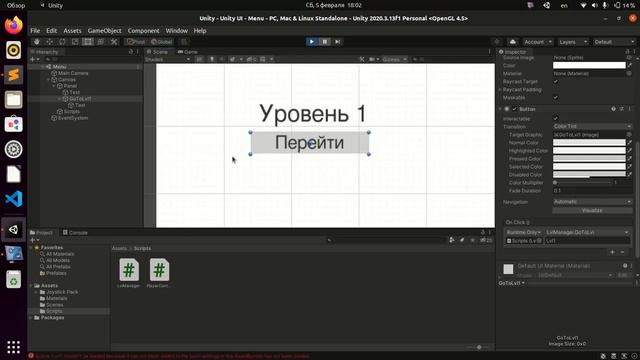This screenshot has height=360, width=640.
Task: Open the Component menu
Action: point(143,31)
